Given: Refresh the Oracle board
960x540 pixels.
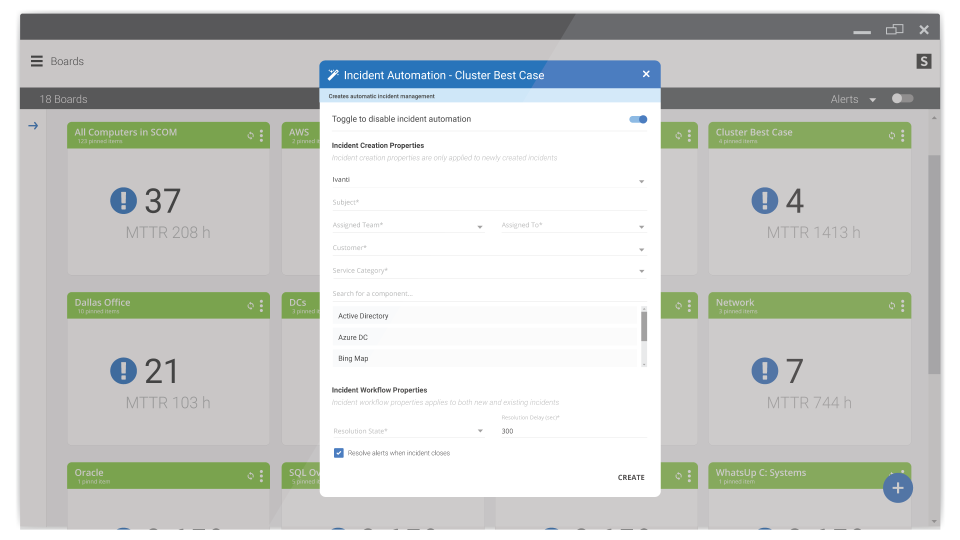Looking at the screenshot, I should (x=250, y=476).
